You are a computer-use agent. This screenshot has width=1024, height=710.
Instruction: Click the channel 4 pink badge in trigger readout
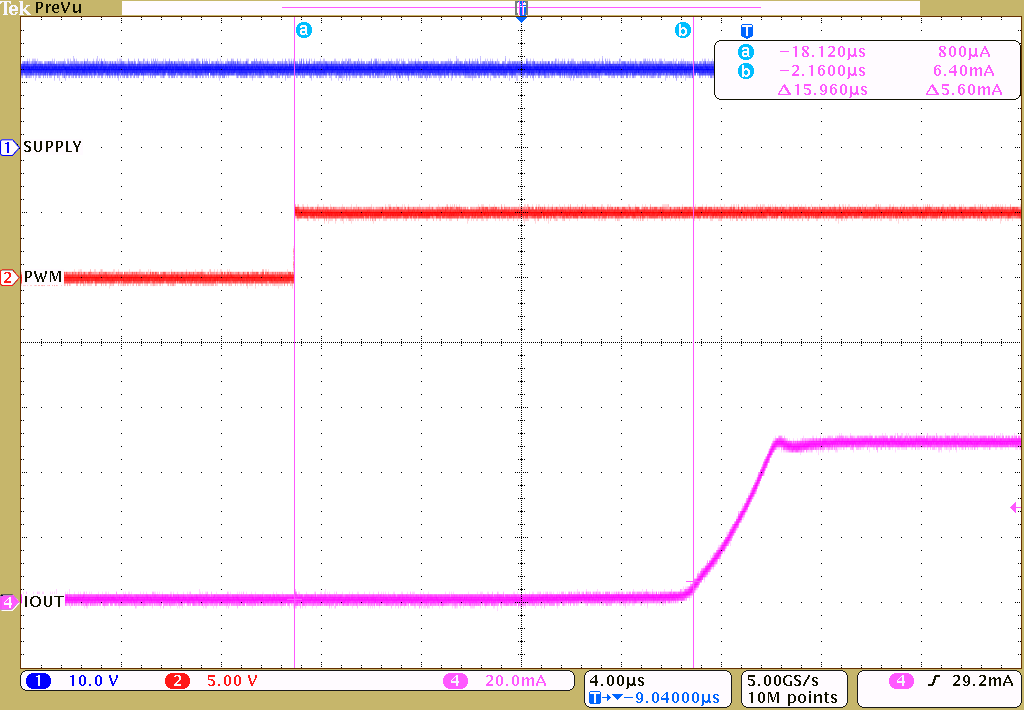903,680
